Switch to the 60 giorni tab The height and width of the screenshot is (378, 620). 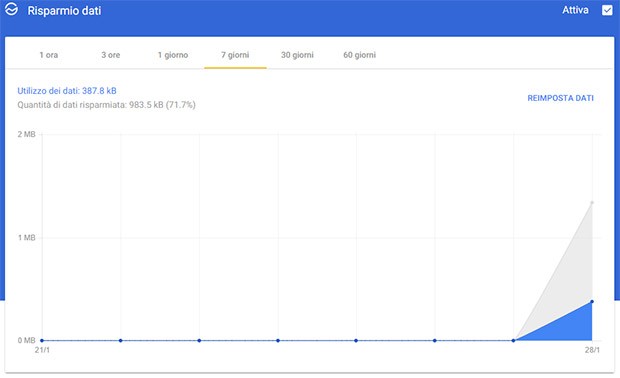359,55
